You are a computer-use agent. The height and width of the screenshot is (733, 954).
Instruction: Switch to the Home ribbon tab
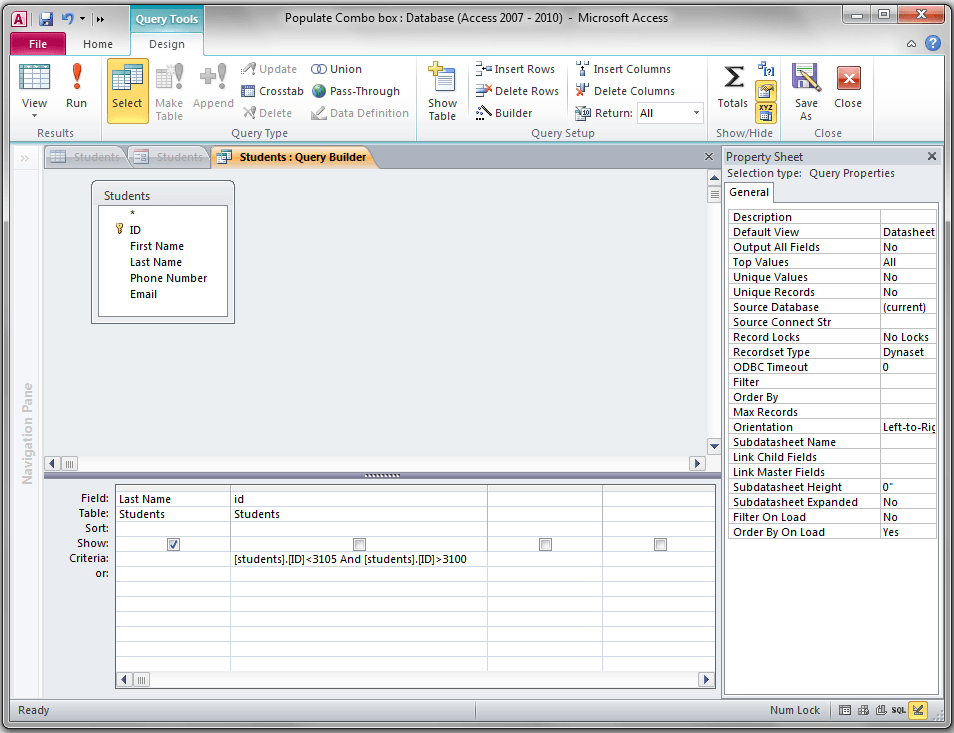tap(98, 44)
